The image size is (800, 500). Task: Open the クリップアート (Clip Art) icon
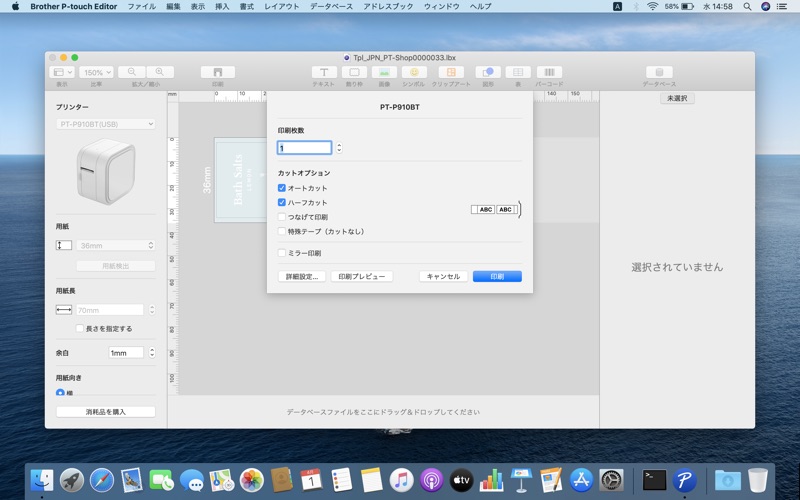pos(451,72)
